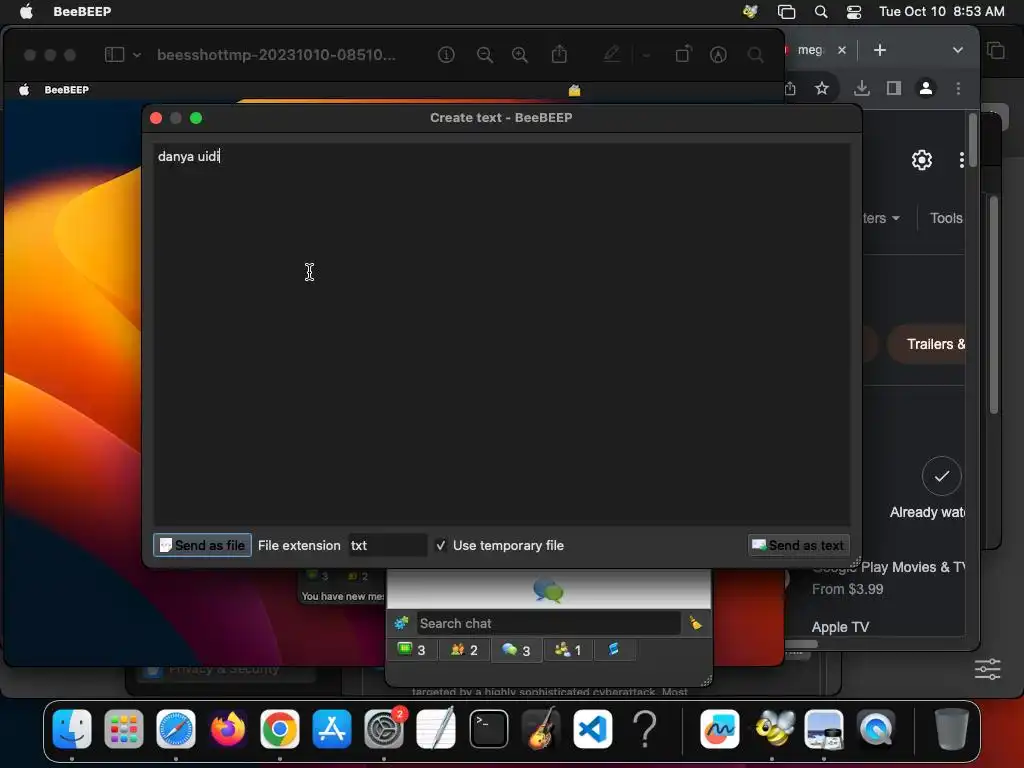Click the Preview search icon
The image size is (1024, 768).
point(756,55)
